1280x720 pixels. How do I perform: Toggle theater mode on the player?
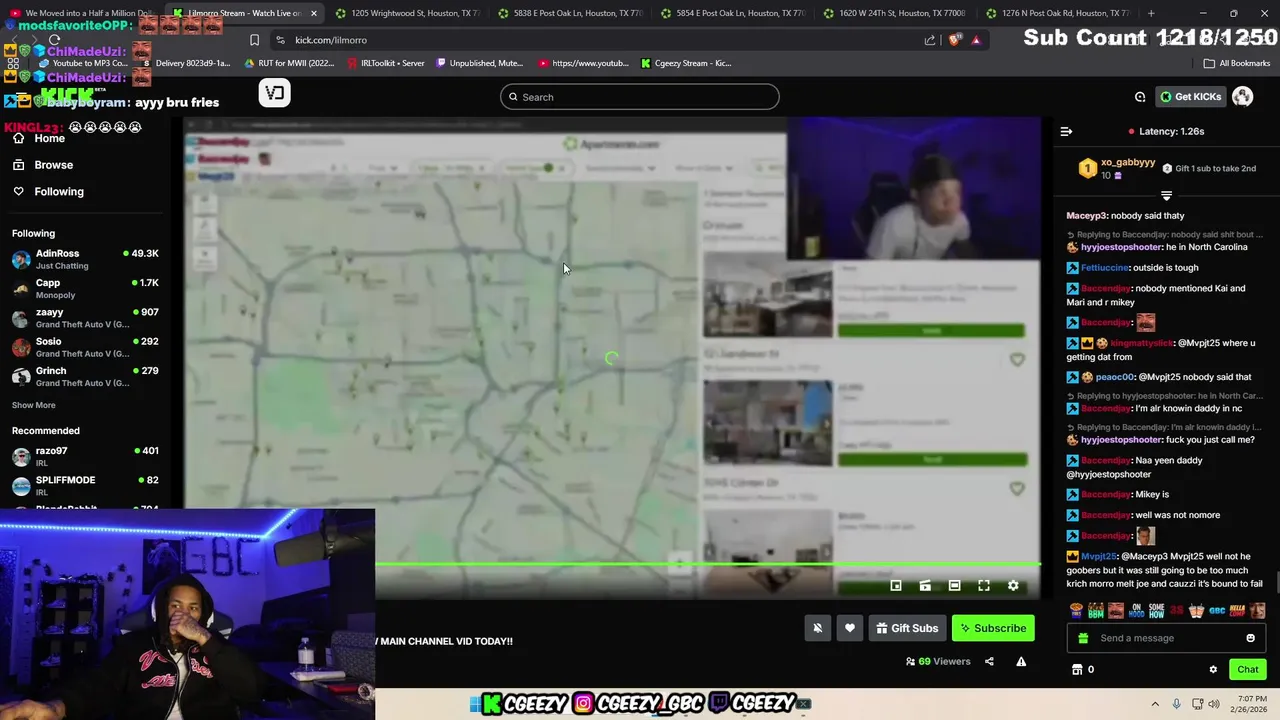tap(954, 586)
